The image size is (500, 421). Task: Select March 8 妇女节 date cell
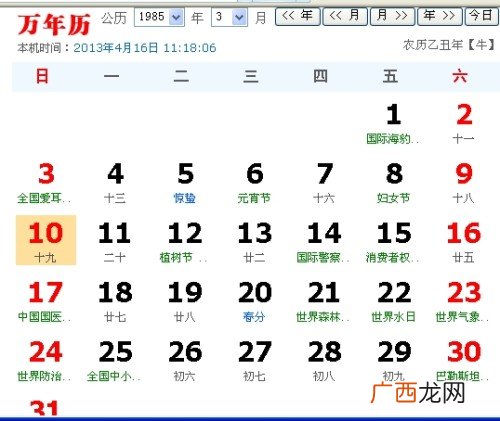pyautogui.click(x=394, y=182)
